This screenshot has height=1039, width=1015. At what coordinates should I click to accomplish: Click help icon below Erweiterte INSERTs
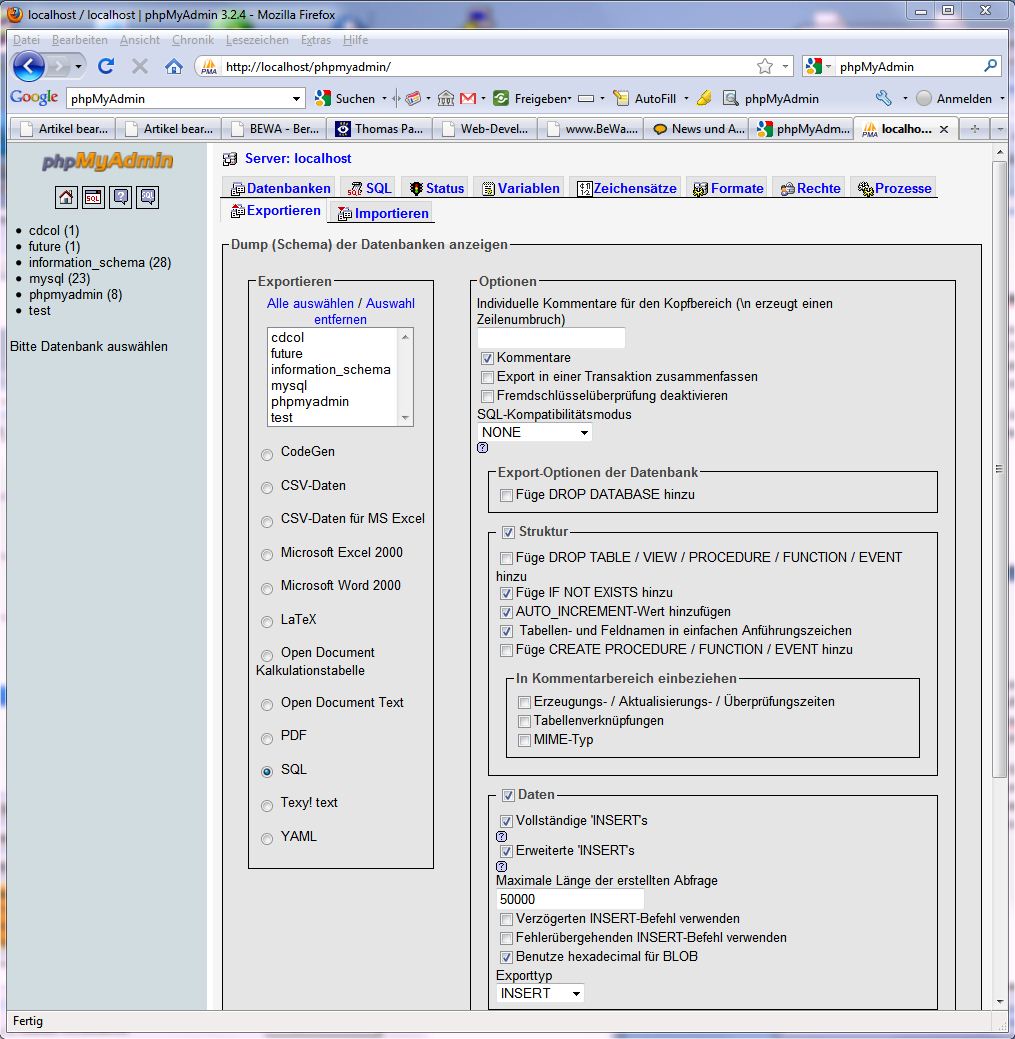coord(502,866)
